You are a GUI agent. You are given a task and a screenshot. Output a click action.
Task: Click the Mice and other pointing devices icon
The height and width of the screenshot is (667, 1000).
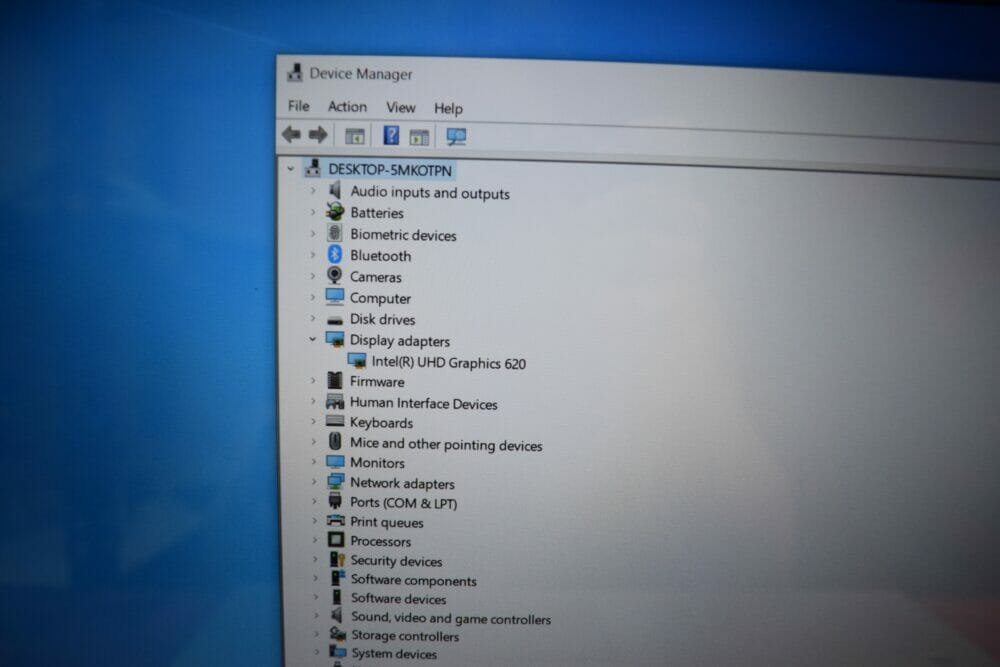[335, 441]
